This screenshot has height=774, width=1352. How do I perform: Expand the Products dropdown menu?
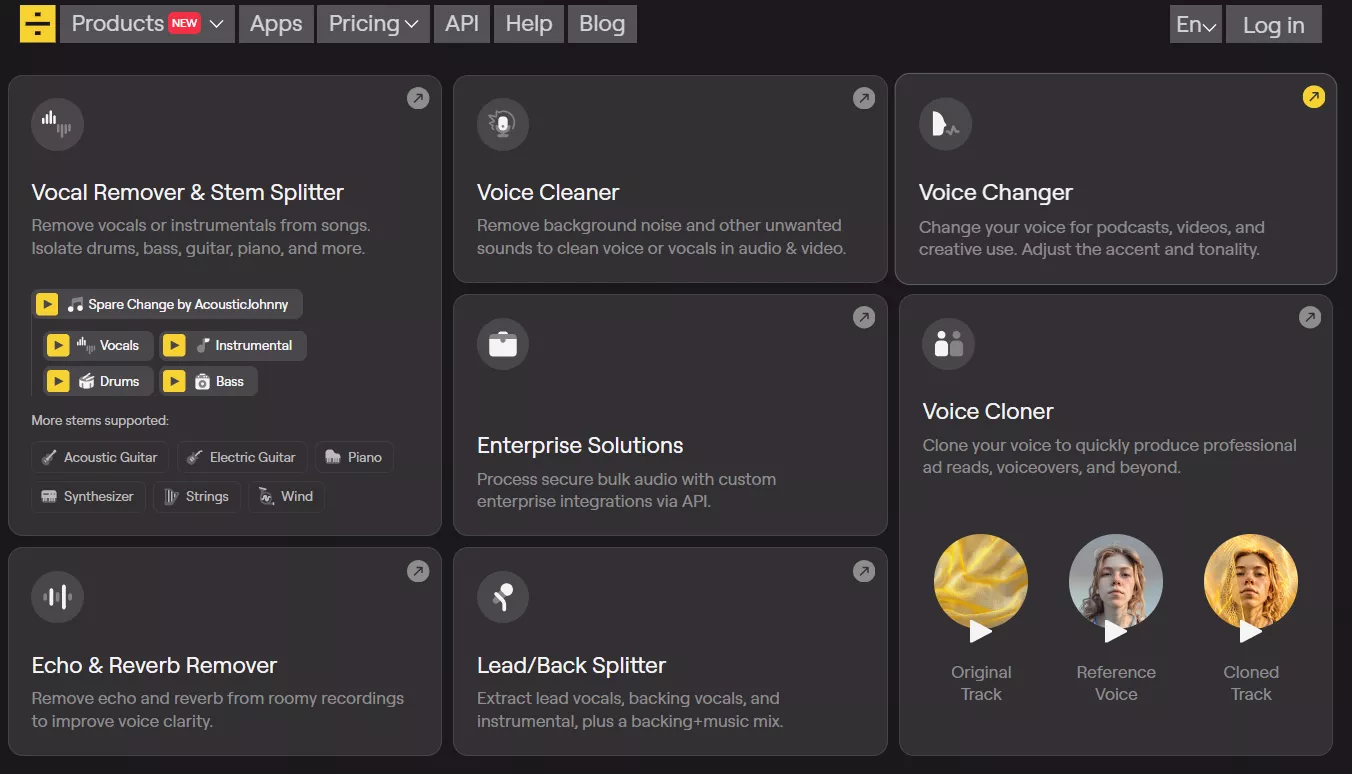tap(147, 24)
